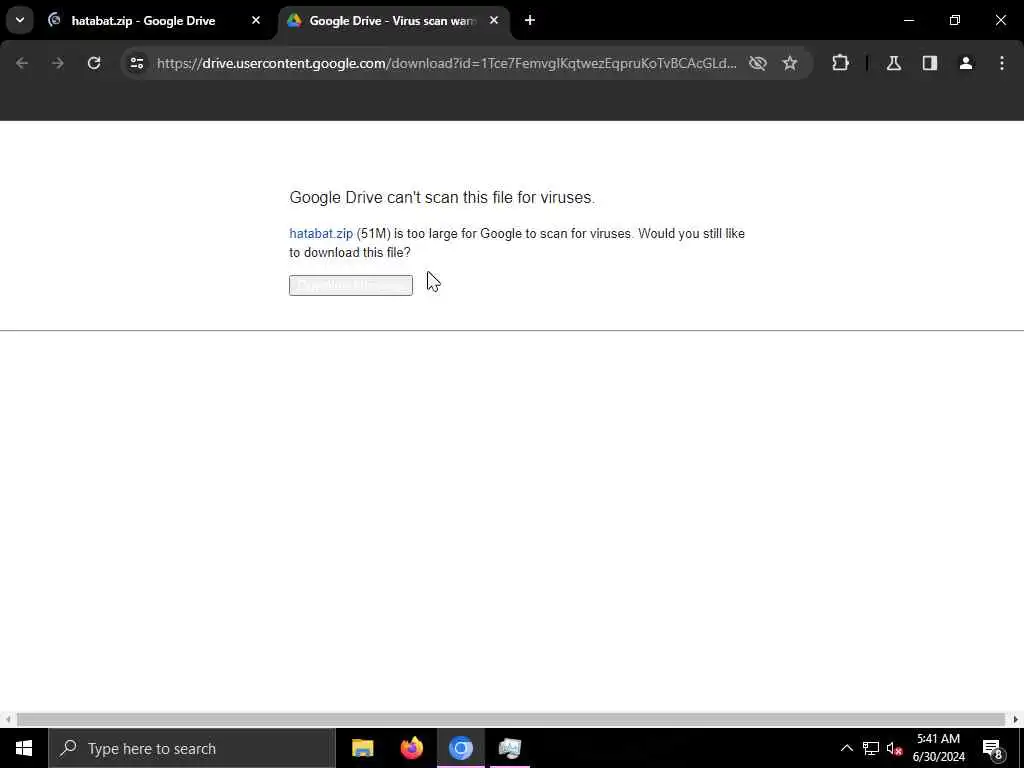Show hidden system tray icons
The width and height of the screenshot is (1024, 768).
click(x=846, y=748)
